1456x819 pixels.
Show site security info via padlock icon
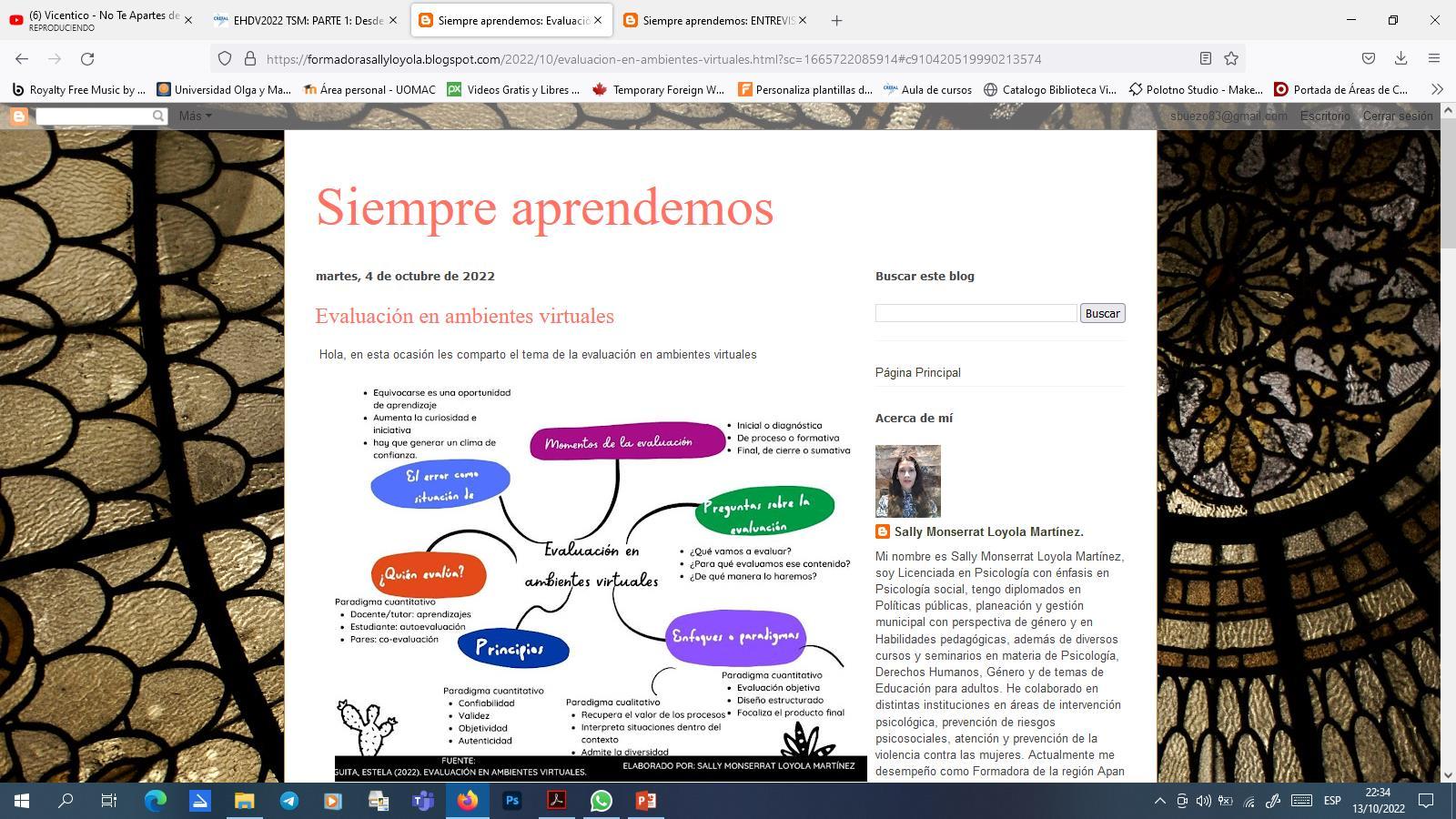tap(250, 58)
